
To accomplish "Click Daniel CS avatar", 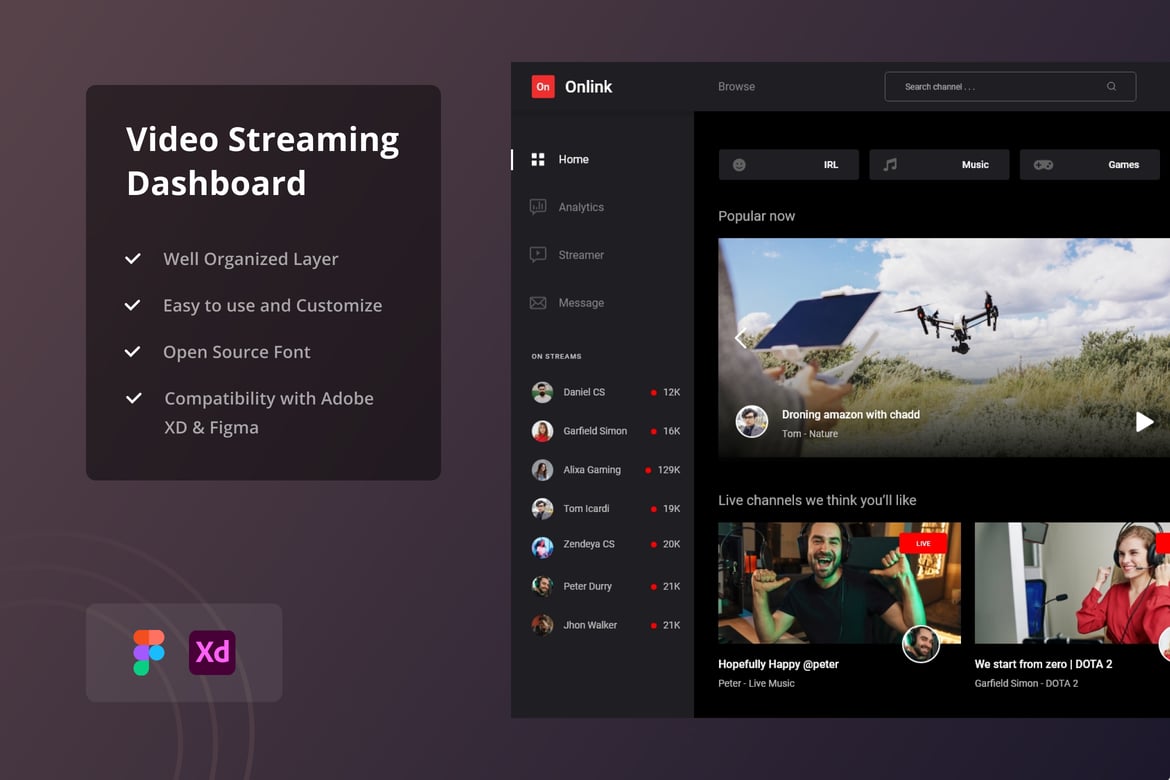I will click(542, 392).
